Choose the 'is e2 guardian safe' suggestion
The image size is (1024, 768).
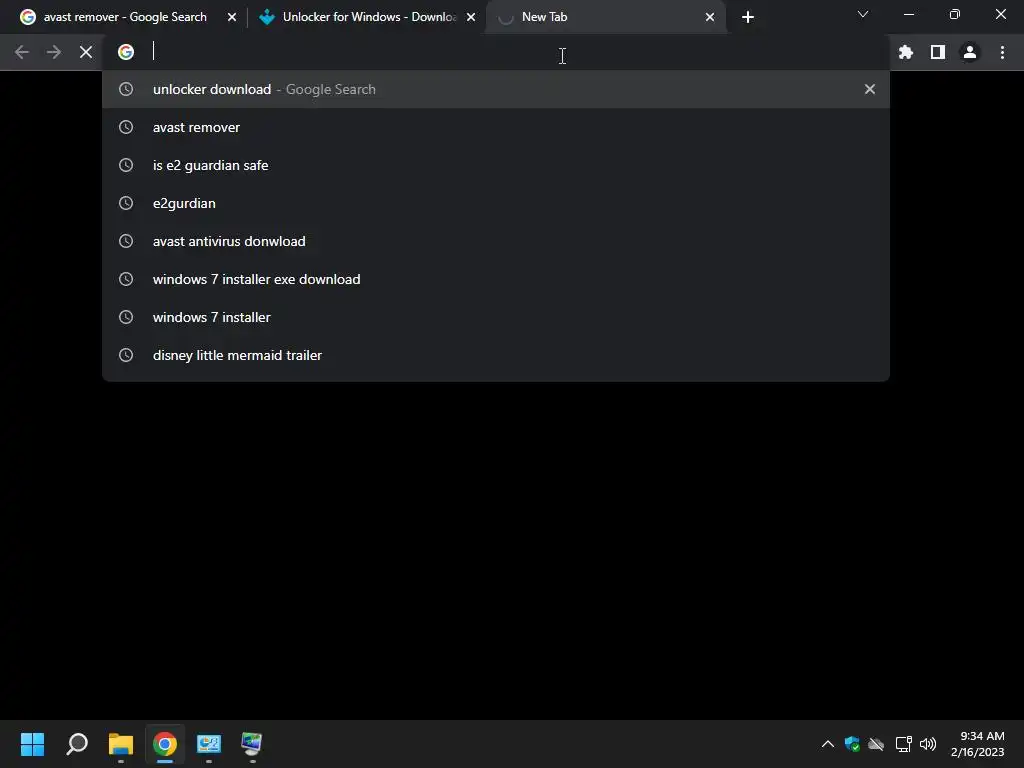pos(496,165)
